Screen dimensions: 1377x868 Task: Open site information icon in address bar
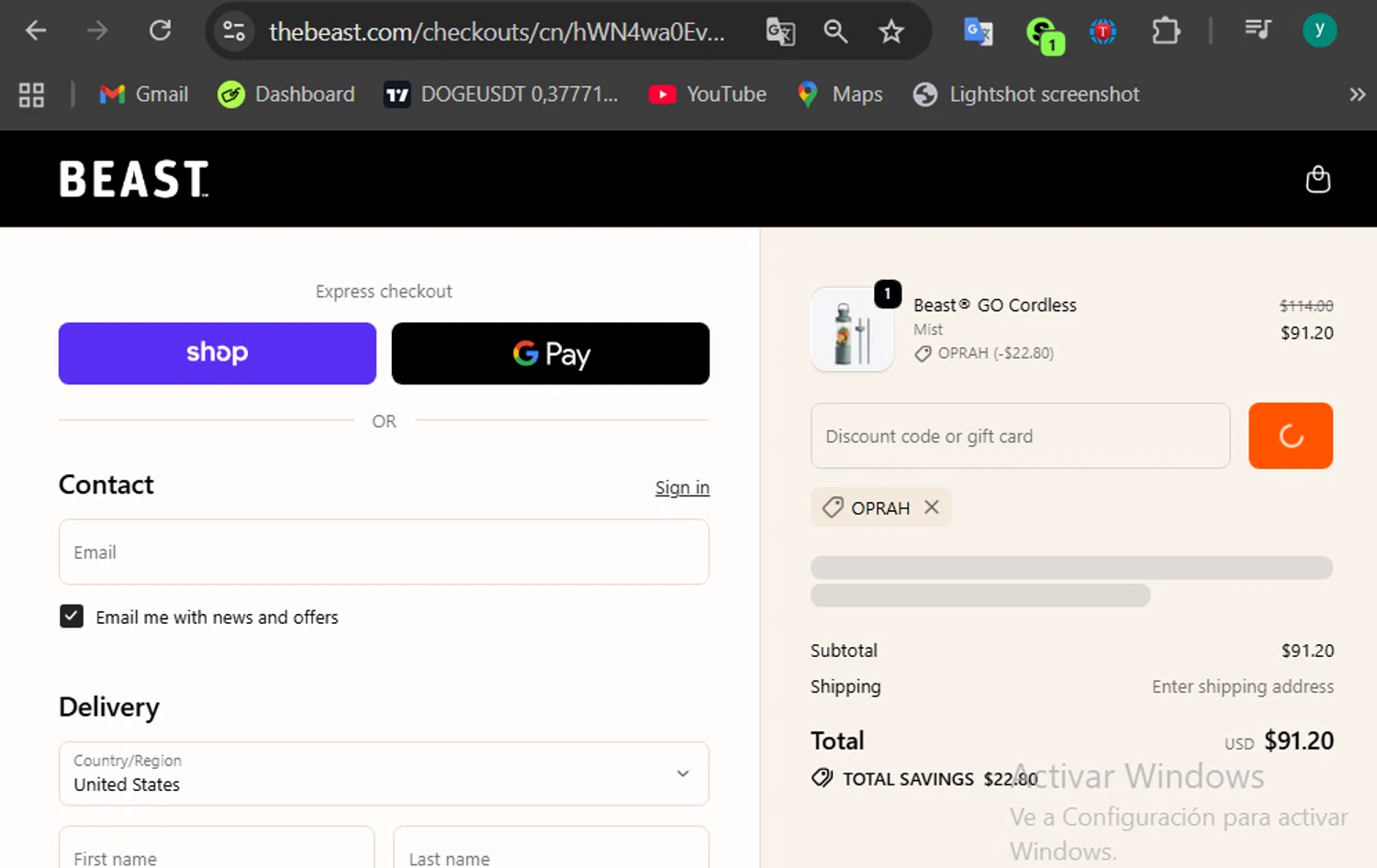[x=234, y=31]
